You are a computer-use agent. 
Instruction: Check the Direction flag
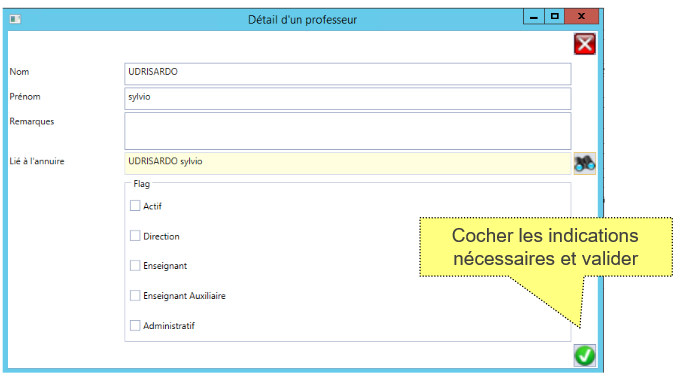click(x=135, y=236)
